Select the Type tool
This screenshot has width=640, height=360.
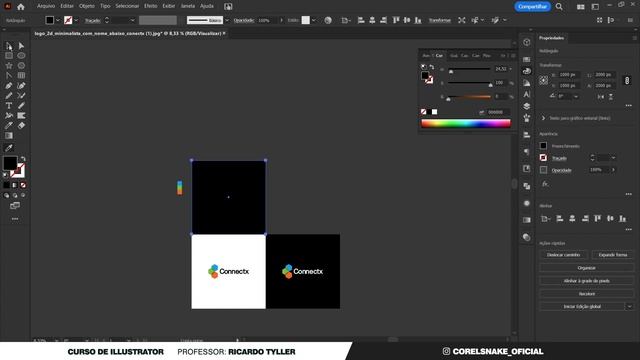pos(9,105)
